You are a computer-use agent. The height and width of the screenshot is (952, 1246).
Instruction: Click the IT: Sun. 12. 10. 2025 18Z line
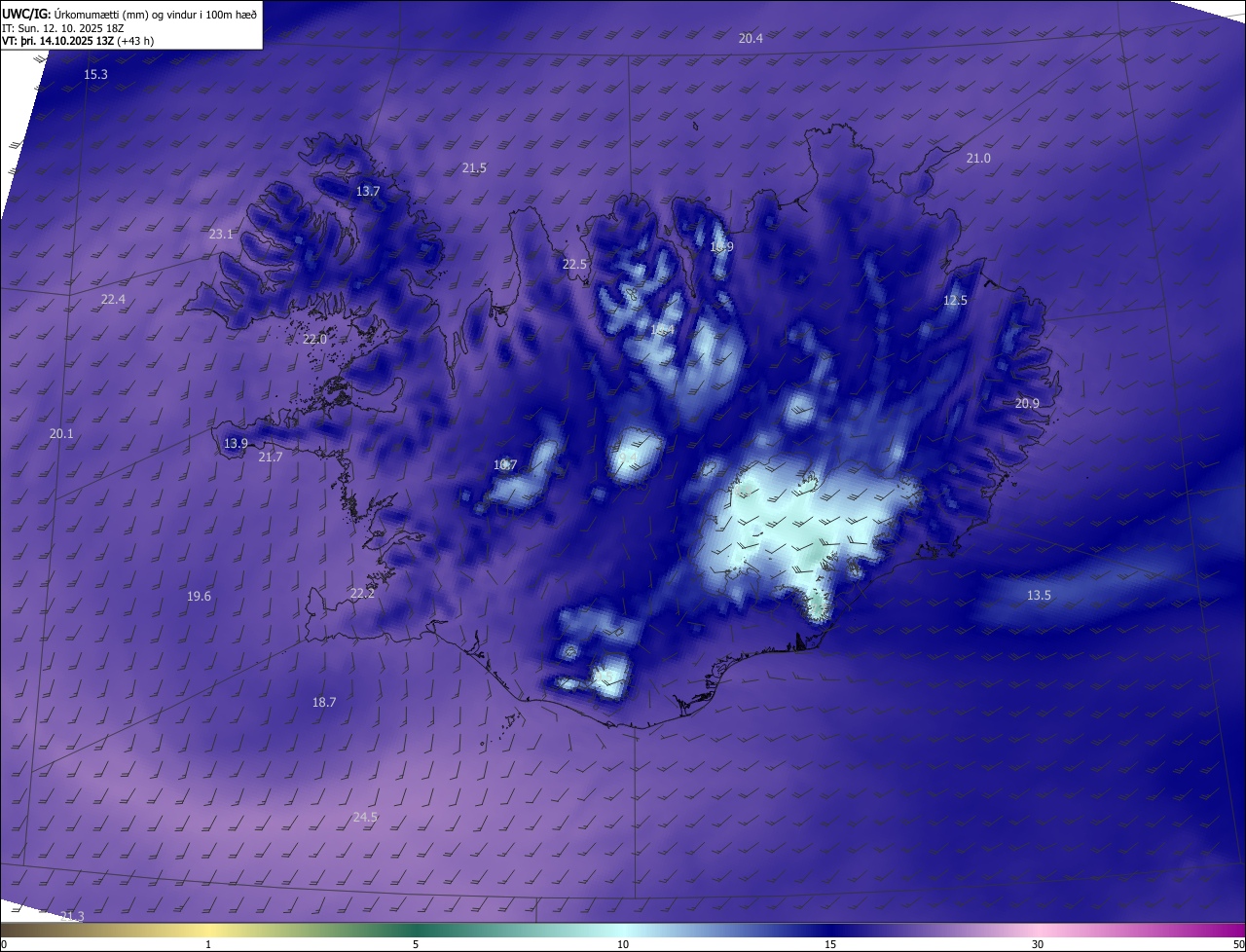(x=62, y=28)
